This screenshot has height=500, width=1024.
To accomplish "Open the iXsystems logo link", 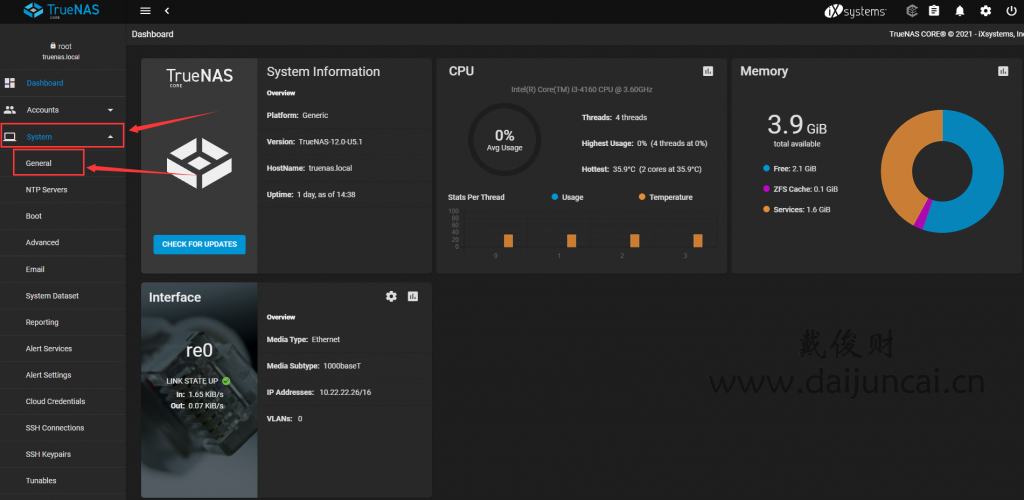I will click(854, 11).
